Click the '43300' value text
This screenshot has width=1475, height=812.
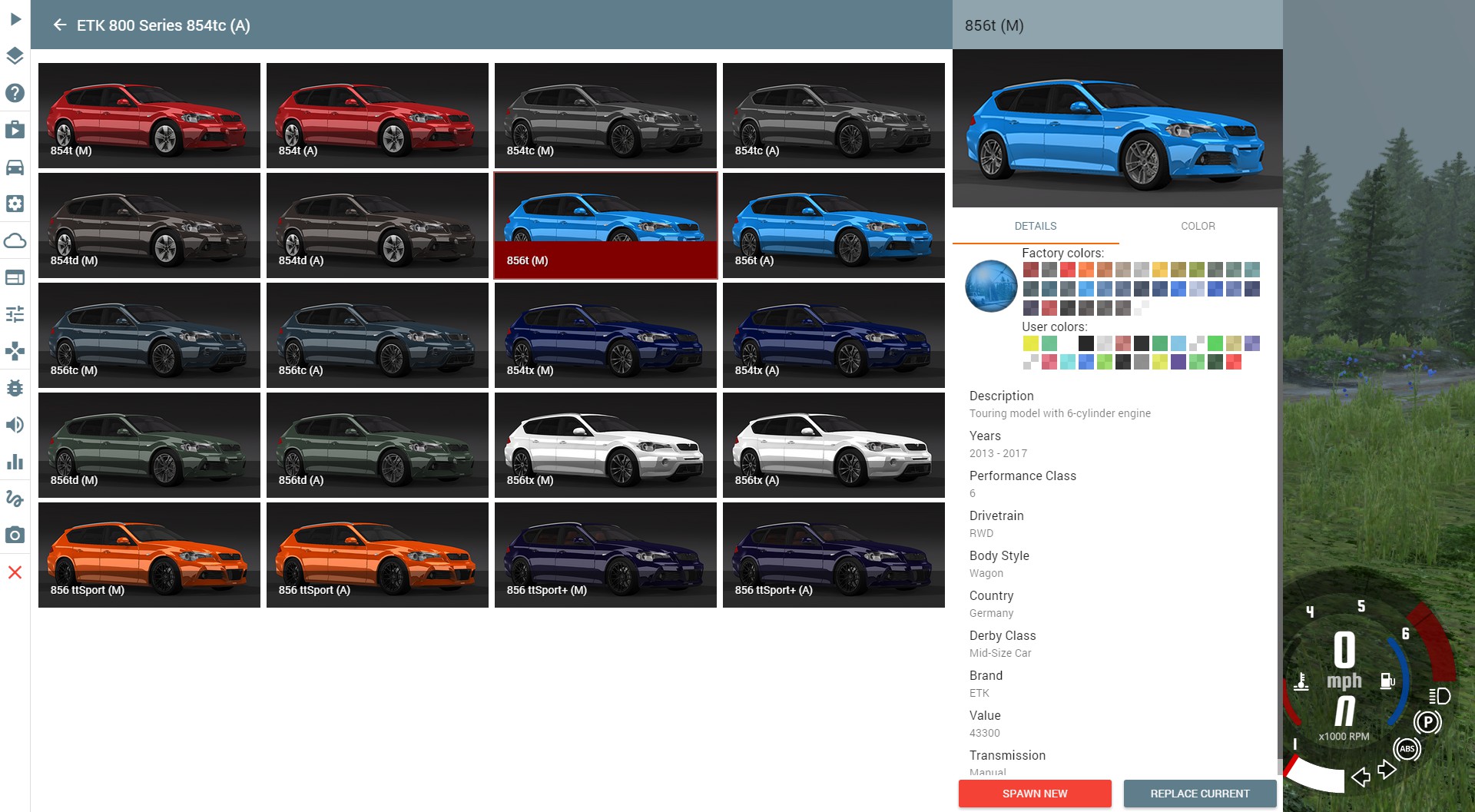point(985,733)
